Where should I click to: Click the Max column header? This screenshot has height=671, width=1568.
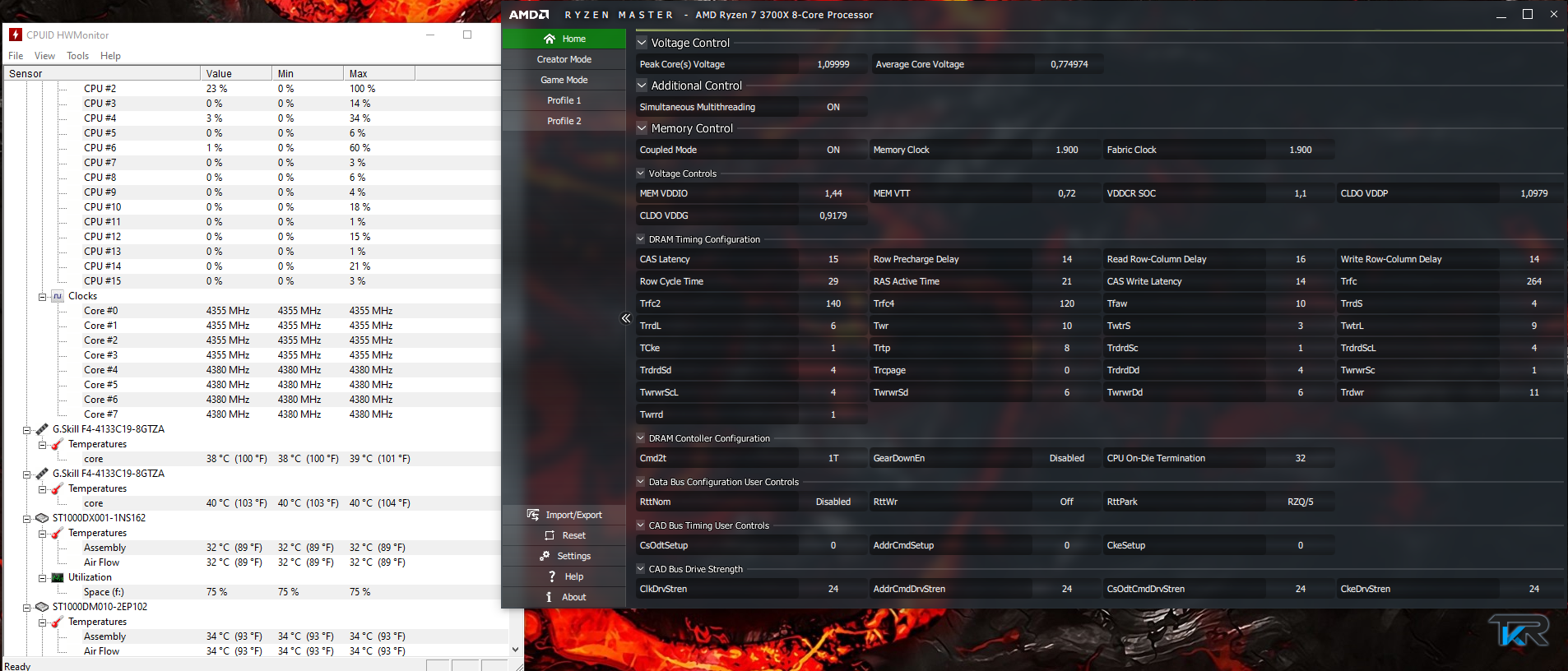pos(379,73)
